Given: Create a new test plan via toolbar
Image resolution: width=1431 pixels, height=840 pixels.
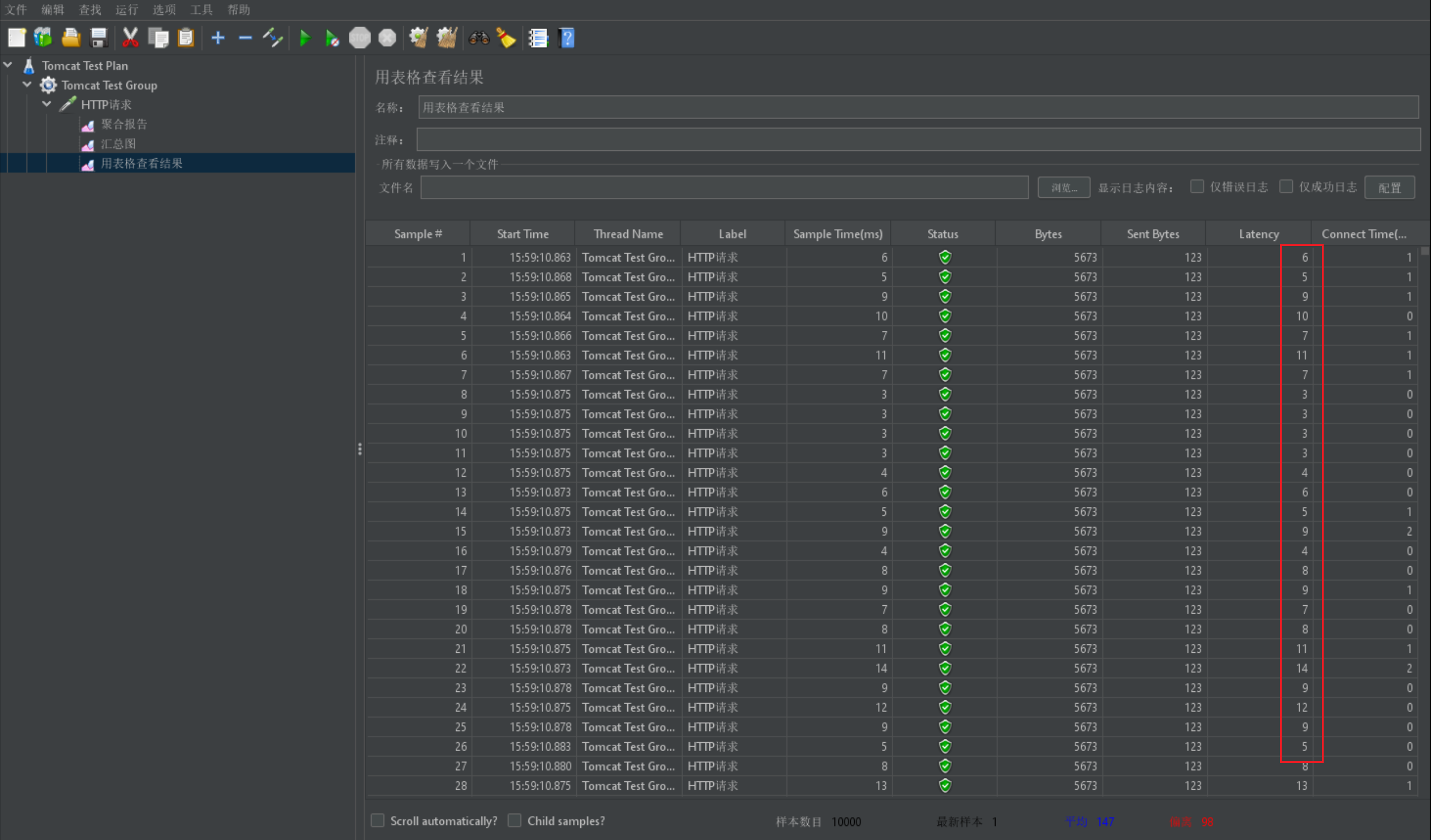Looking at the screenshot, I should [16, 38].
